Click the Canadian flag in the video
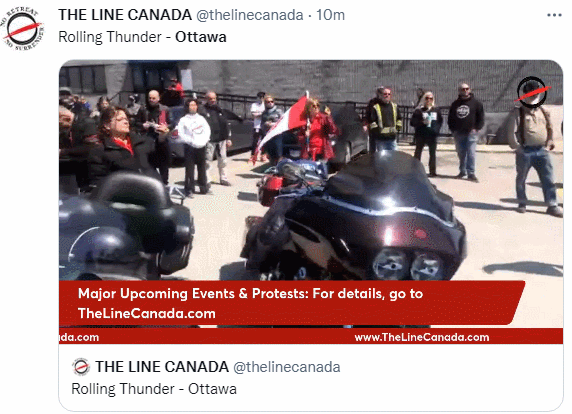 click(x=283, y=126)
